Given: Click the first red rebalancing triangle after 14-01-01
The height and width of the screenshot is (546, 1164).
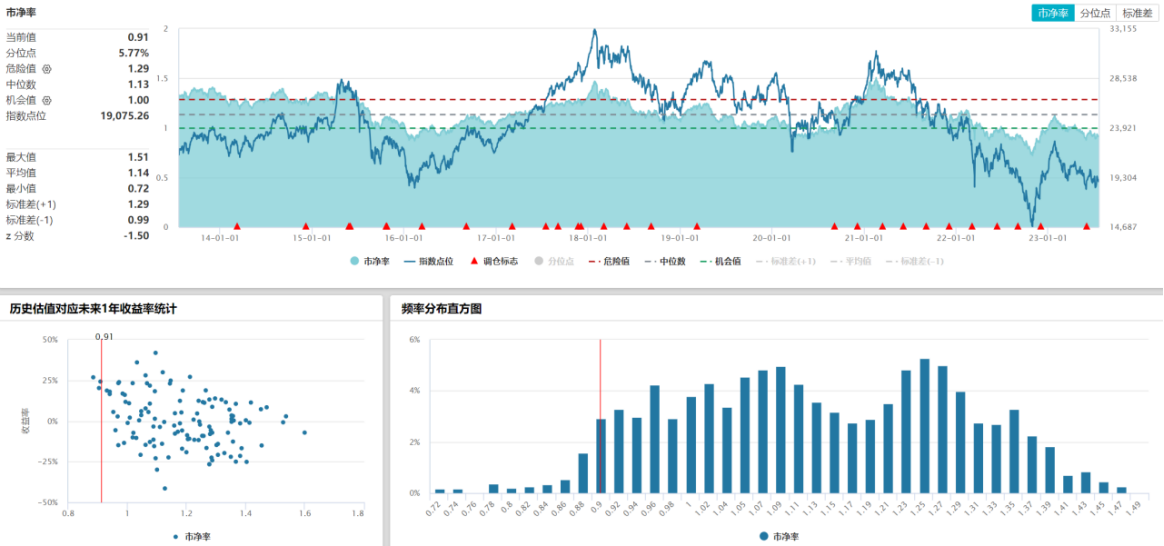Looking at the screenshot, I should point(237,226).
